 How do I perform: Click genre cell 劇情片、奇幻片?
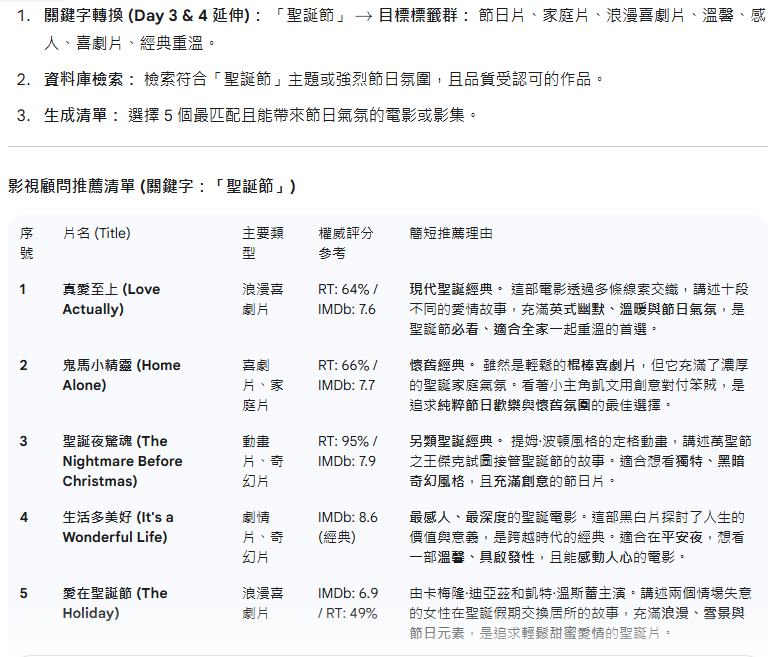[263, 537]
